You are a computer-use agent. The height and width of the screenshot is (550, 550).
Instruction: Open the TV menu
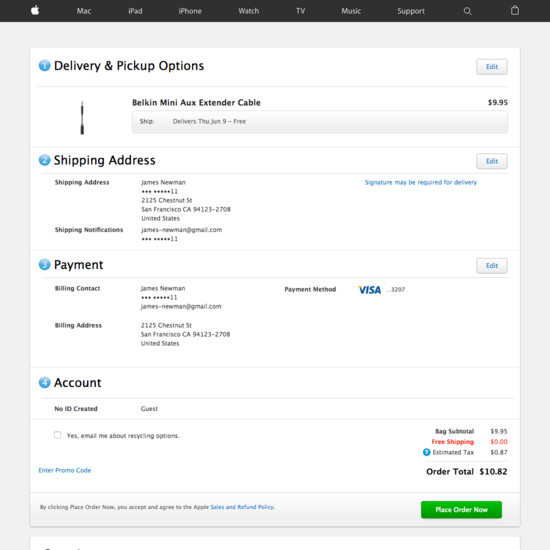[301, 11]
